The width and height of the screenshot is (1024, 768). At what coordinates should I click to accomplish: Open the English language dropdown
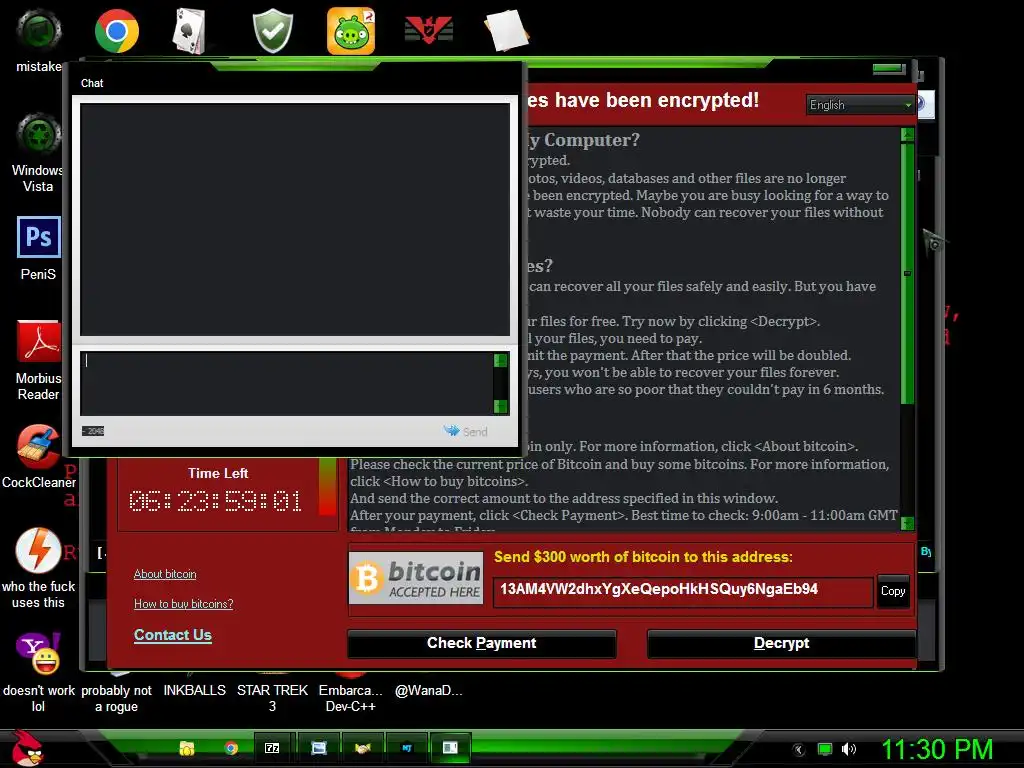(x=860, y=105)
